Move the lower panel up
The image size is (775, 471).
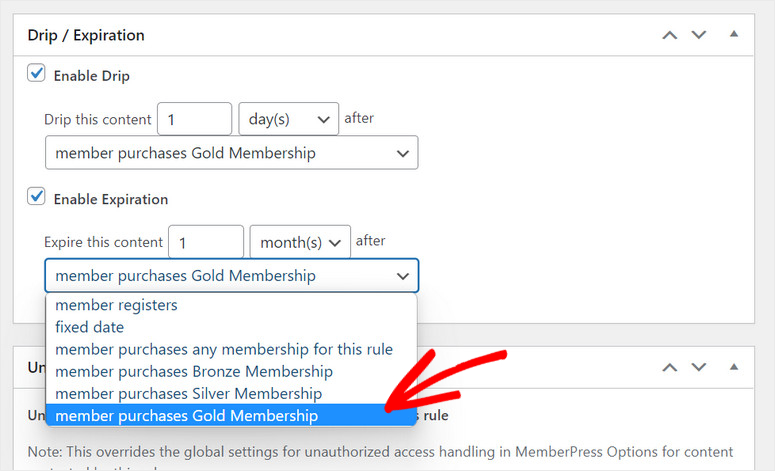669,368
